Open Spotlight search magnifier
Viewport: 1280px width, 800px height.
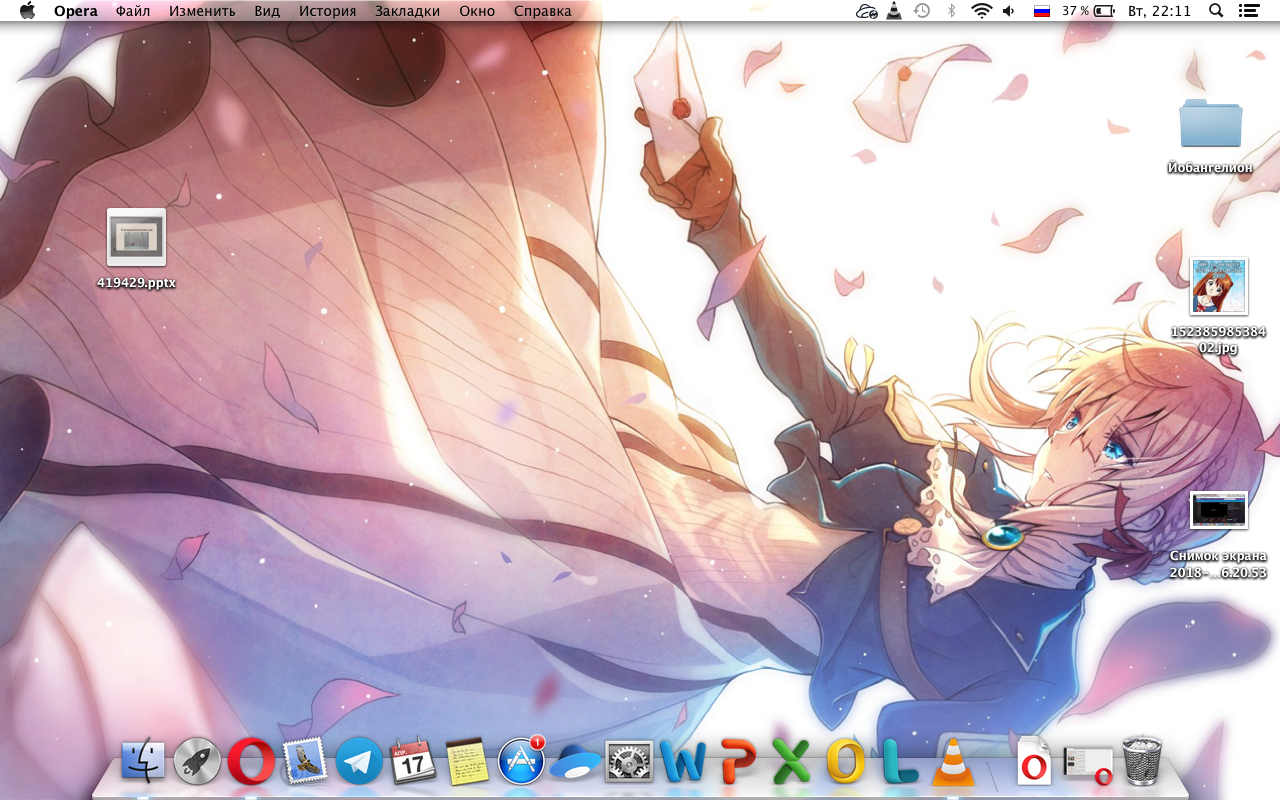pos(1216,11)
